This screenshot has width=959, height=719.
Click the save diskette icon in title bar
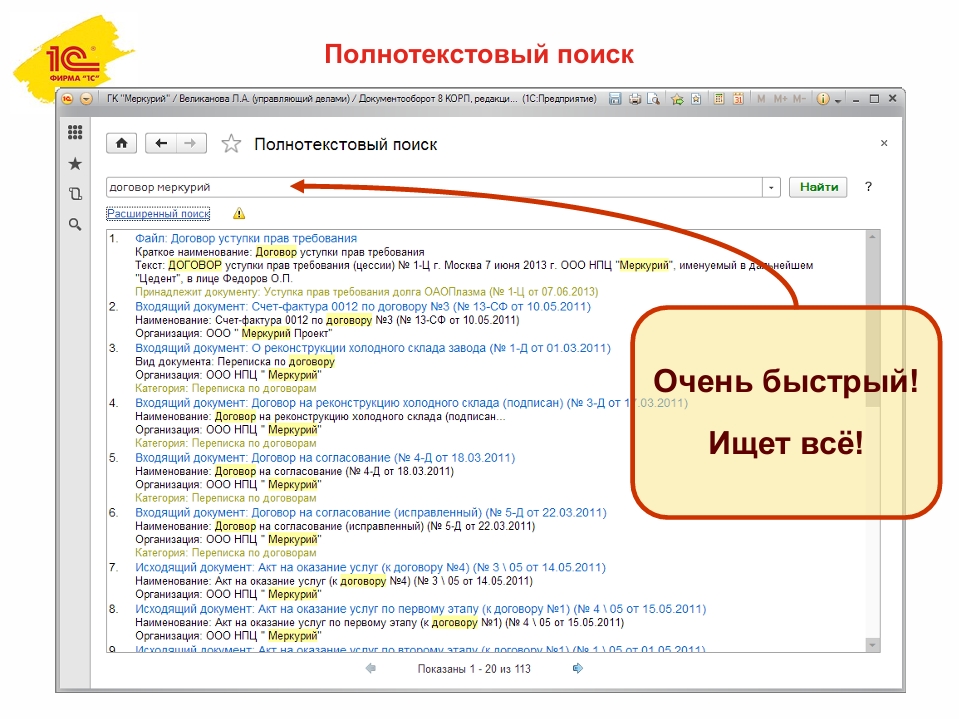616,99
